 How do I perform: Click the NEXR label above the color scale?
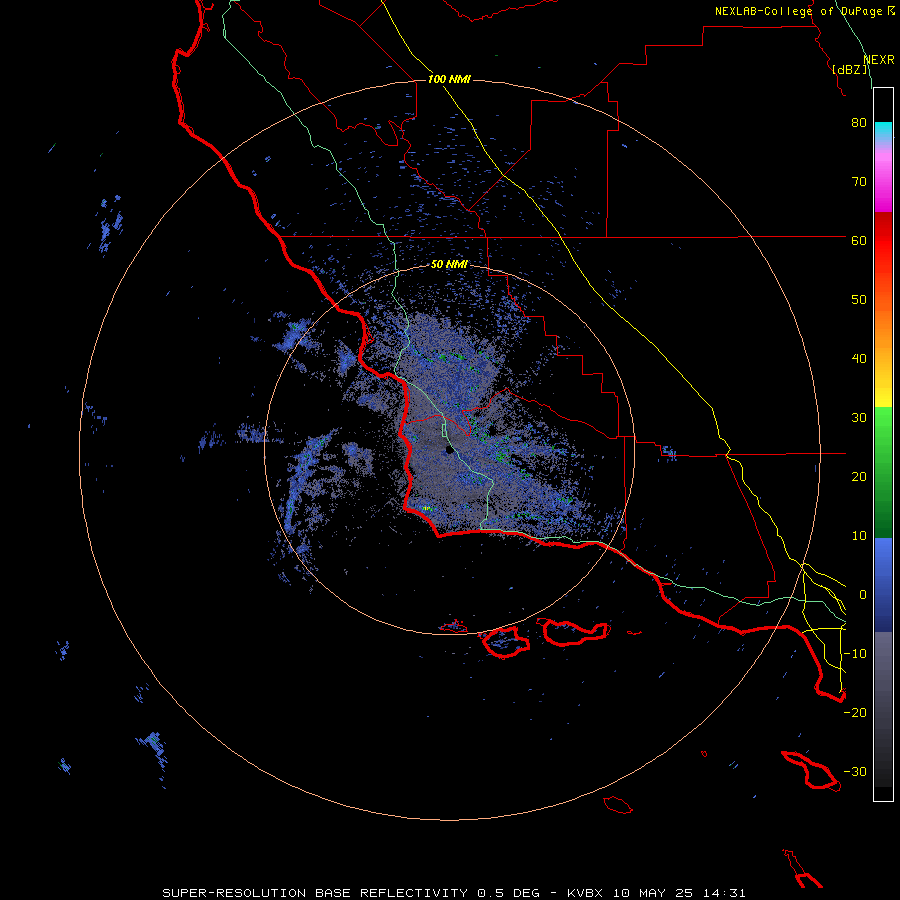(879, 60)
